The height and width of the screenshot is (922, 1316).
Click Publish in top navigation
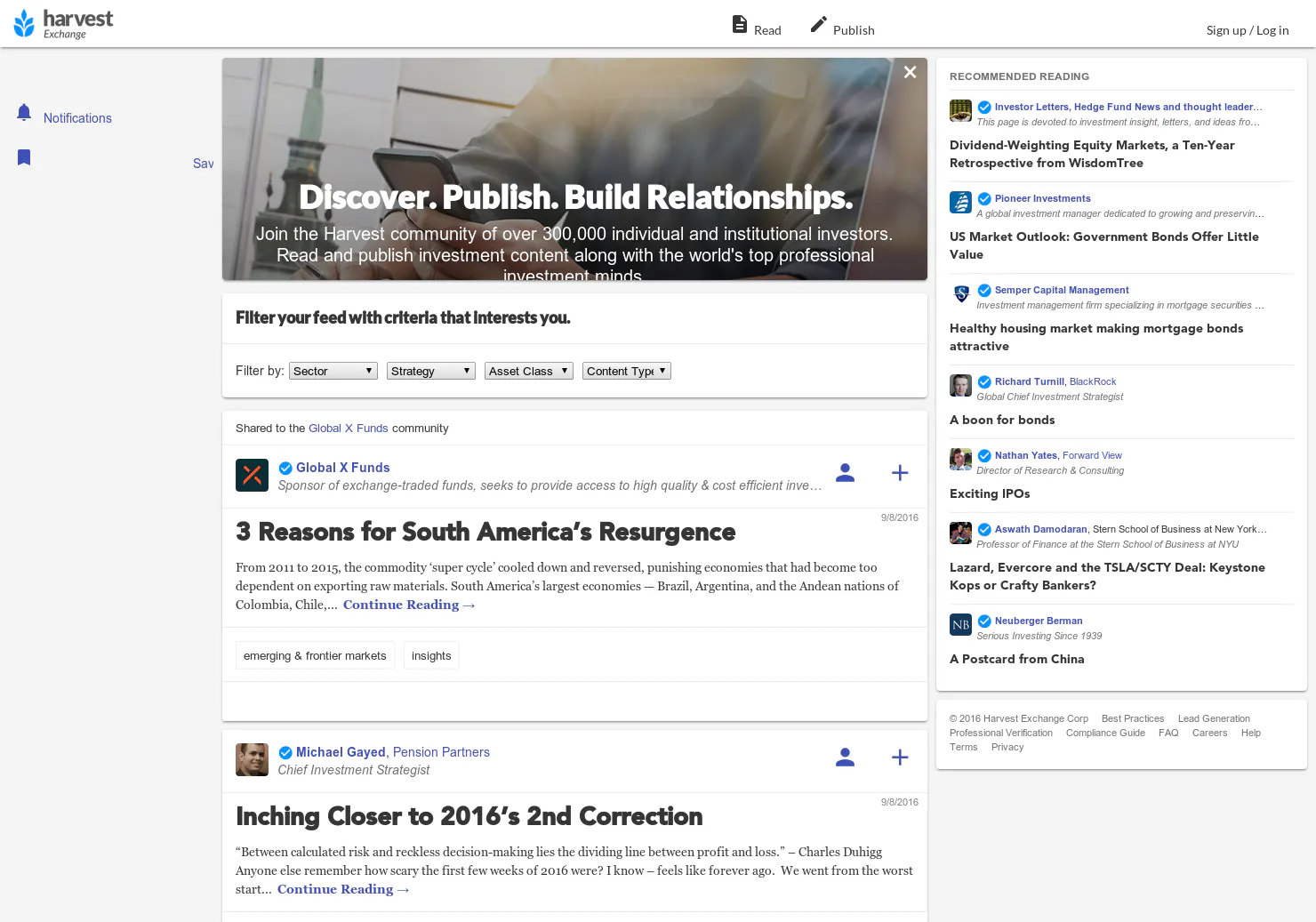tap(854, 30)
